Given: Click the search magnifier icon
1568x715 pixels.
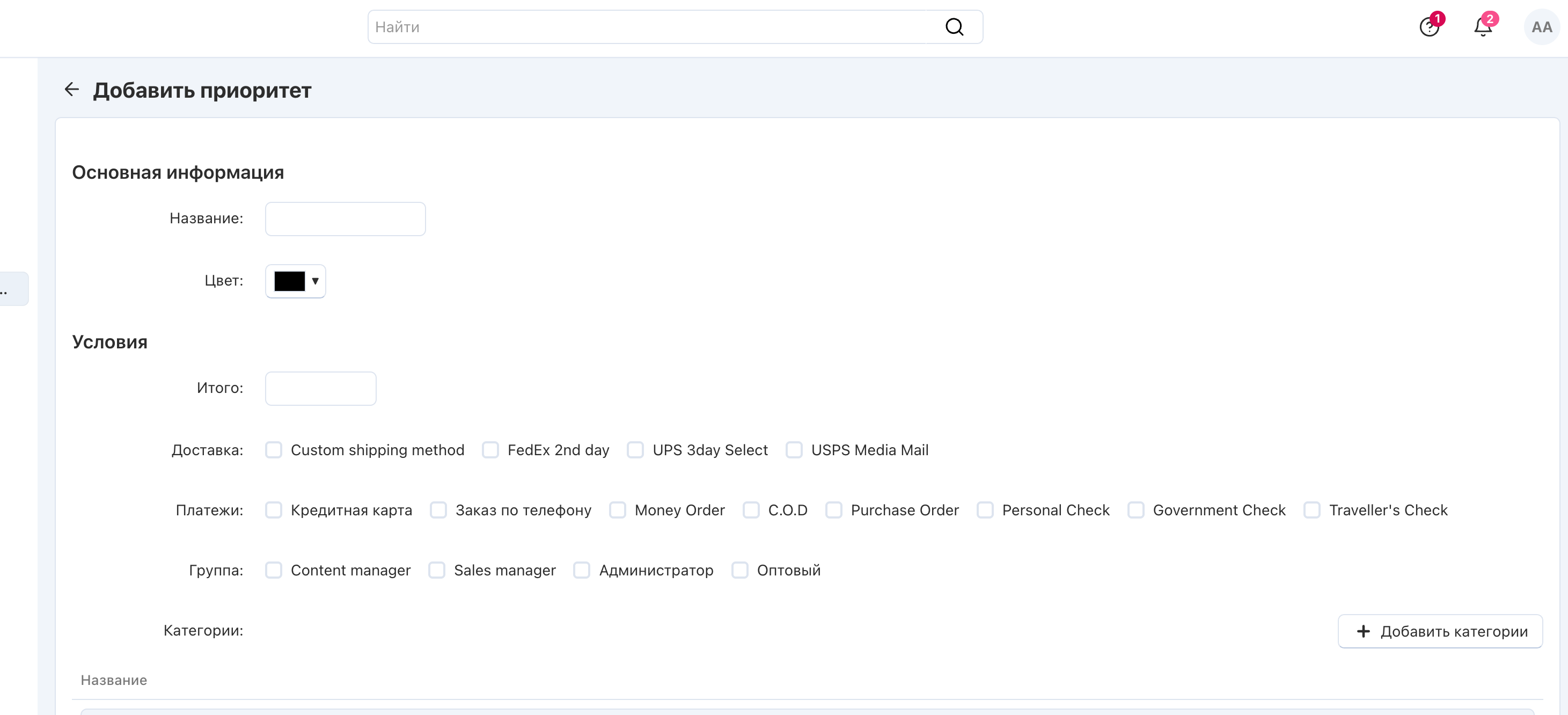Looking at the screenshot, I should (x=954, y=27).
